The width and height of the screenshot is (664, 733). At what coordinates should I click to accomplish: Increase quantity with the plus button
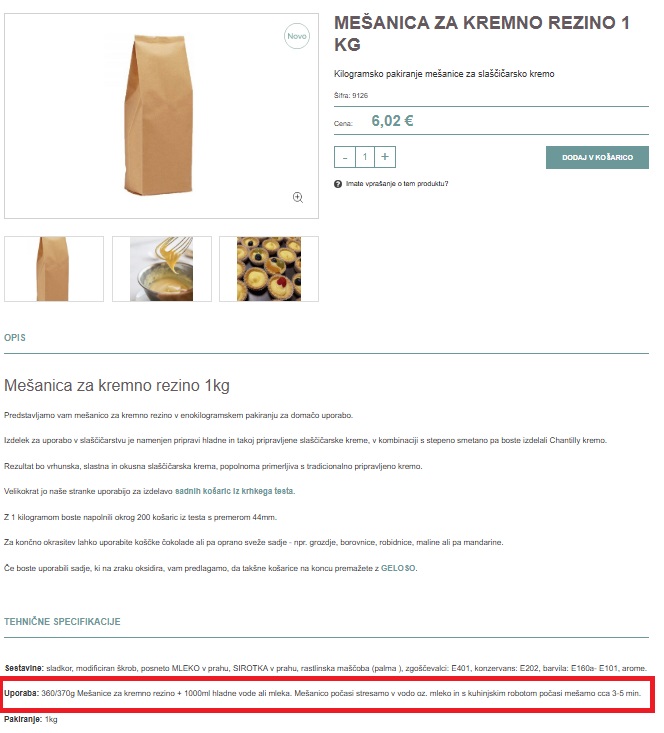(x=385, y=157)
